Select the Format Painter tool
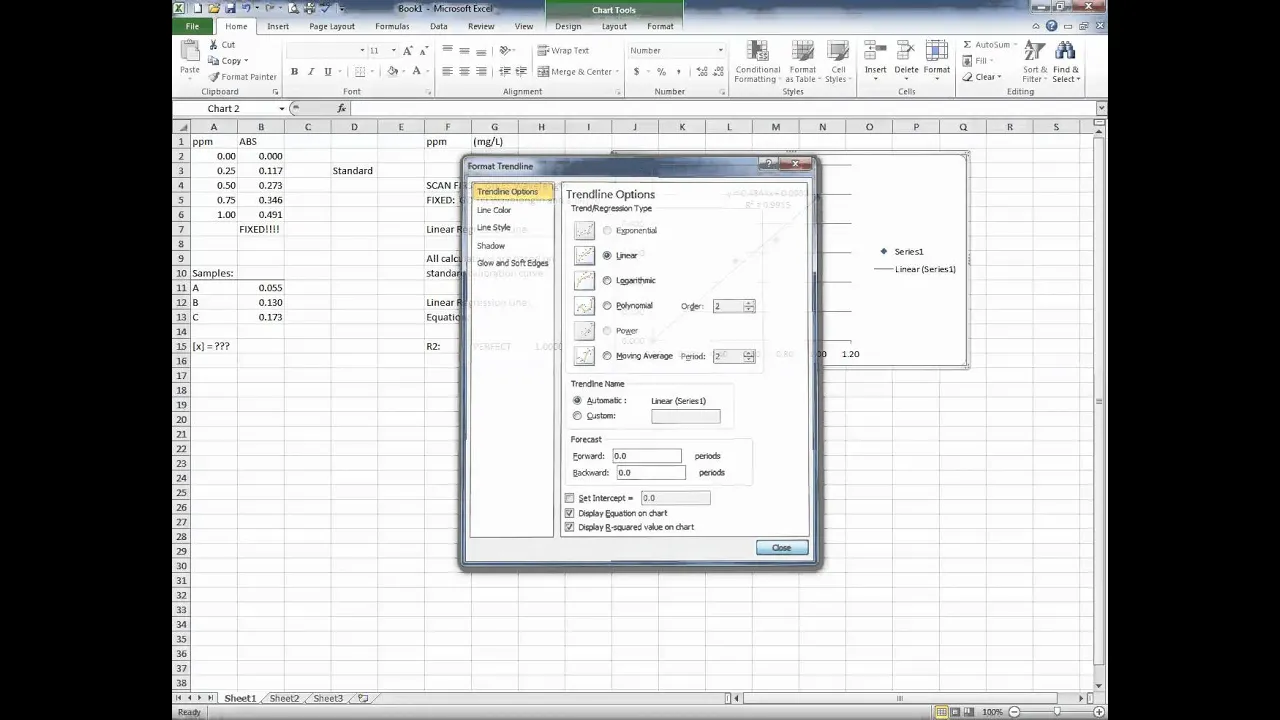This screenshot has height=720, width=1280. pyautogui.click(x=242, y=77)
